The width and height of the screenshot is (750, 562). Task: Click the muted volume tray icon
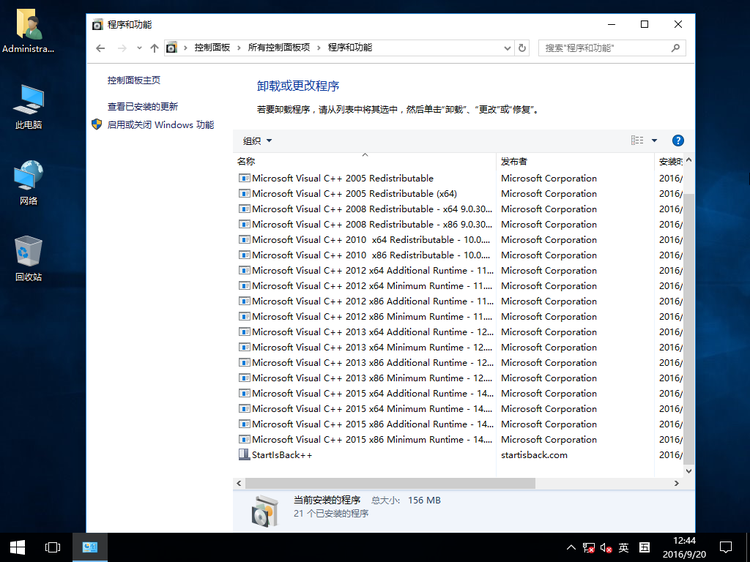[606, 548]
